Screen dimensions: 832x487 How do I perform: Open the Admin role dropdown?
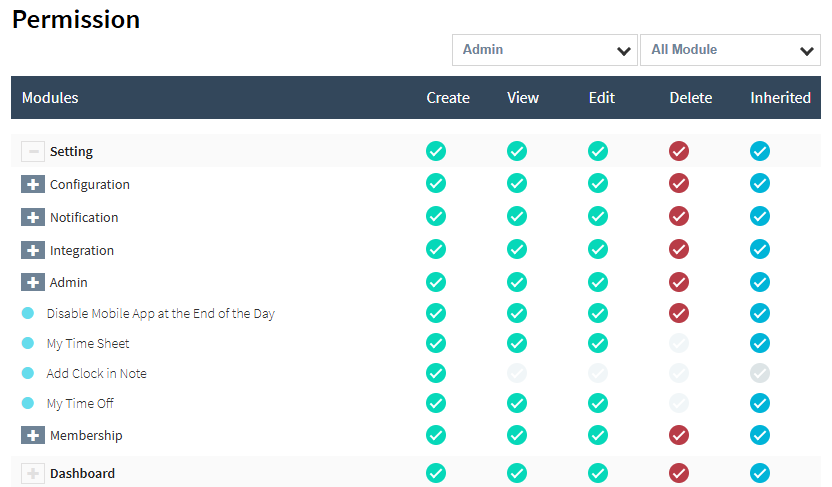(544, 50)
